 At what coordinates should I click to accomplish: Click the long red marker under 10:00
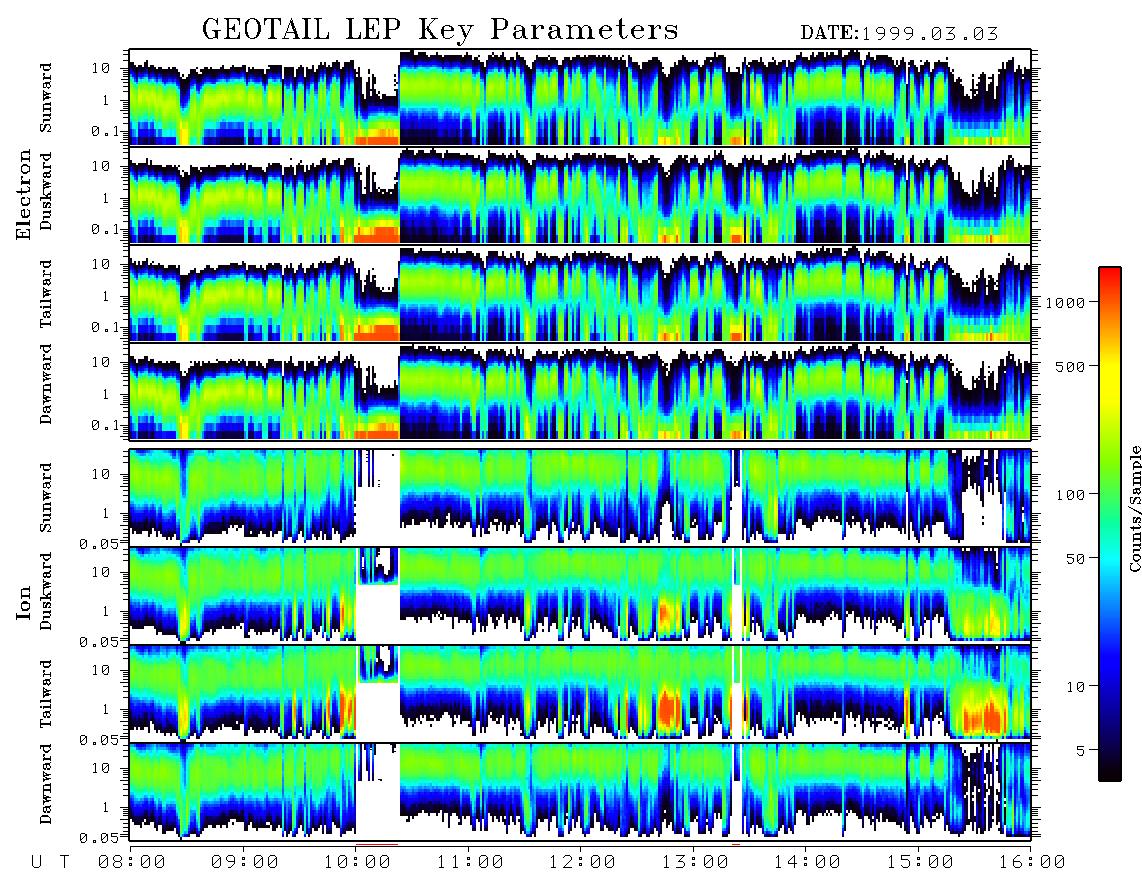click(x=377, y=844)
